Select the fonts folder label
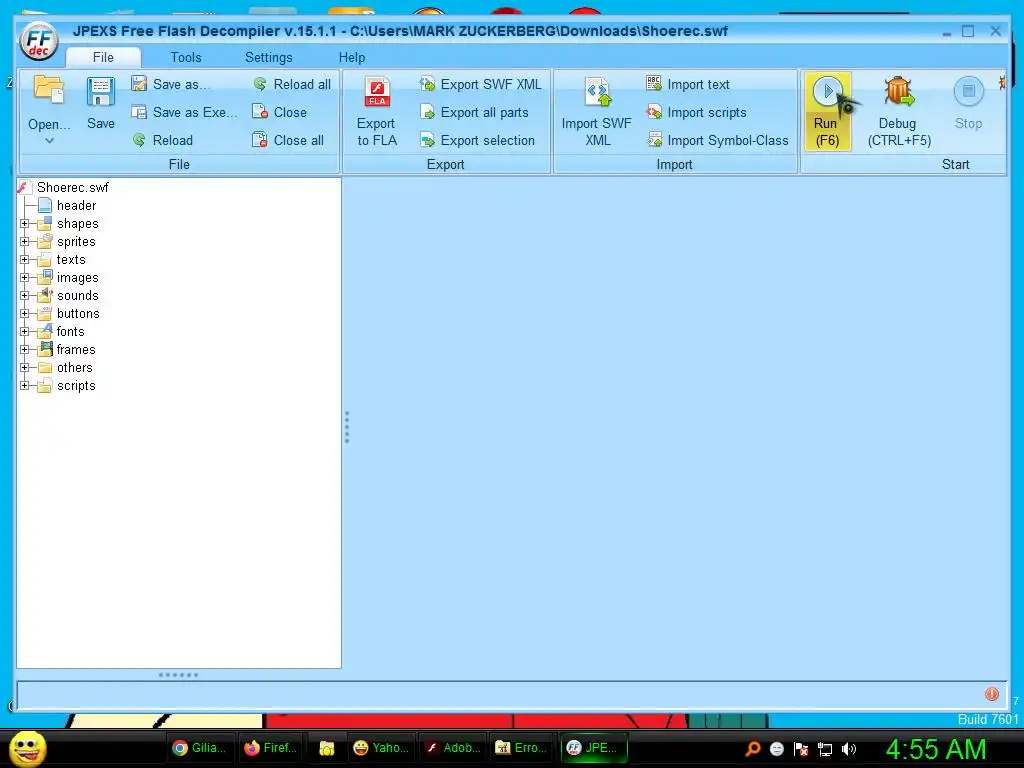 coord(71,331)
